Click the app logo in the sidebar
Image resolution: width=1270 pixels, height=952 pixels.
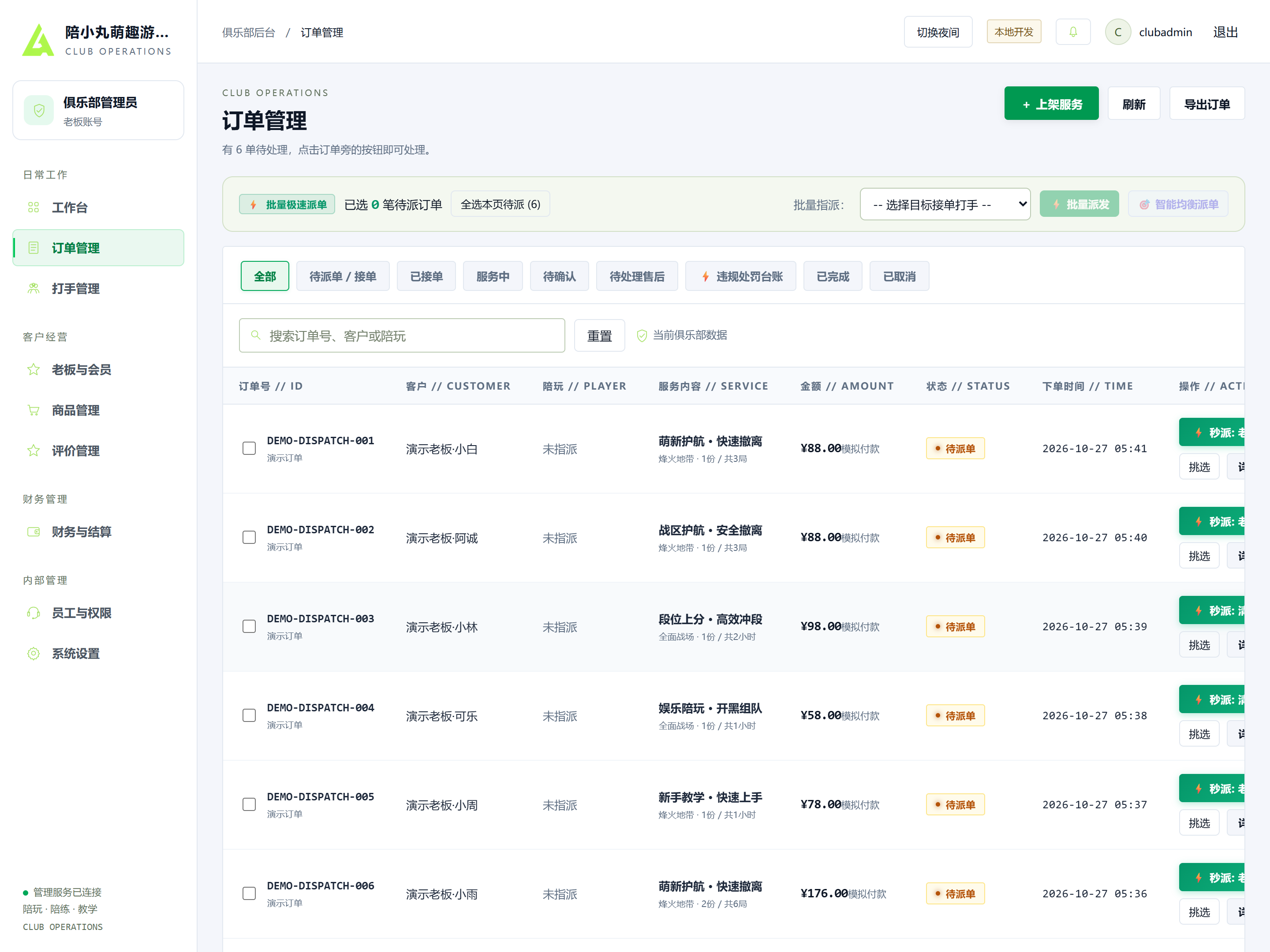point(38,40)
